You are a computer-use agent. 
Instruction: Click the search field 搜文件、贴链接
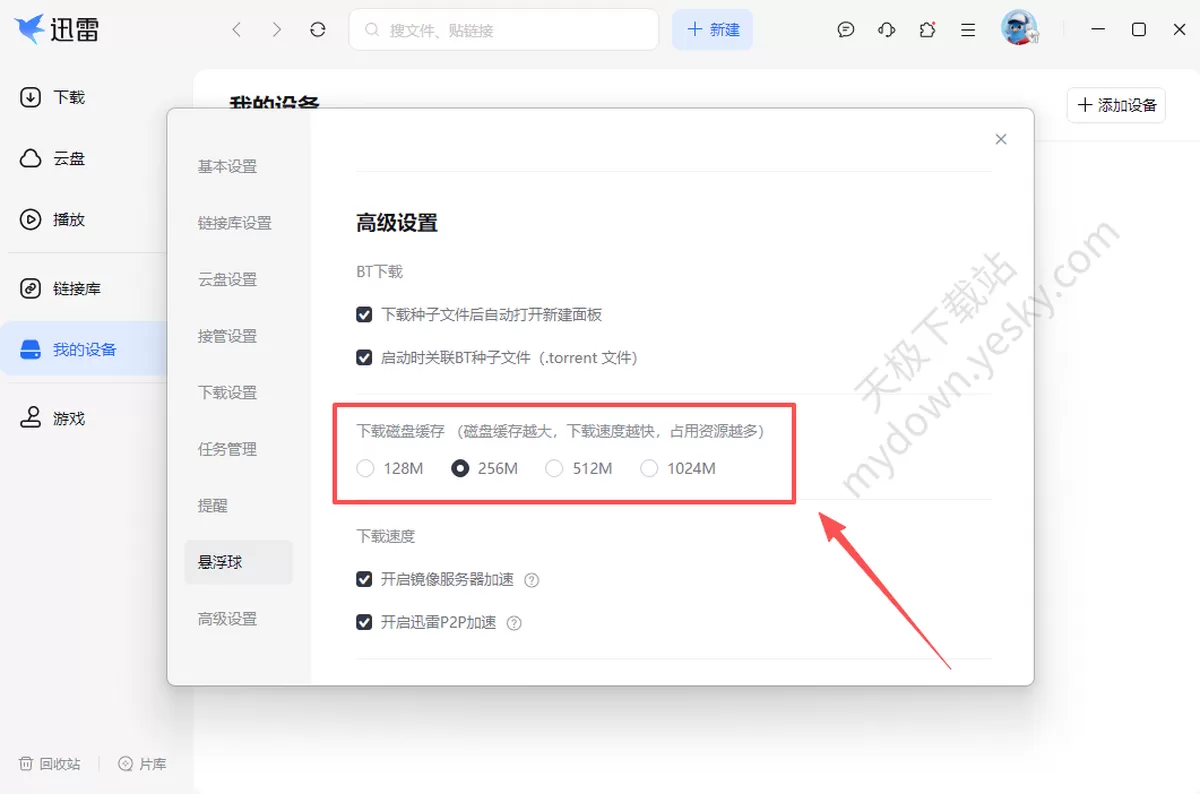[x=504, y=30]
